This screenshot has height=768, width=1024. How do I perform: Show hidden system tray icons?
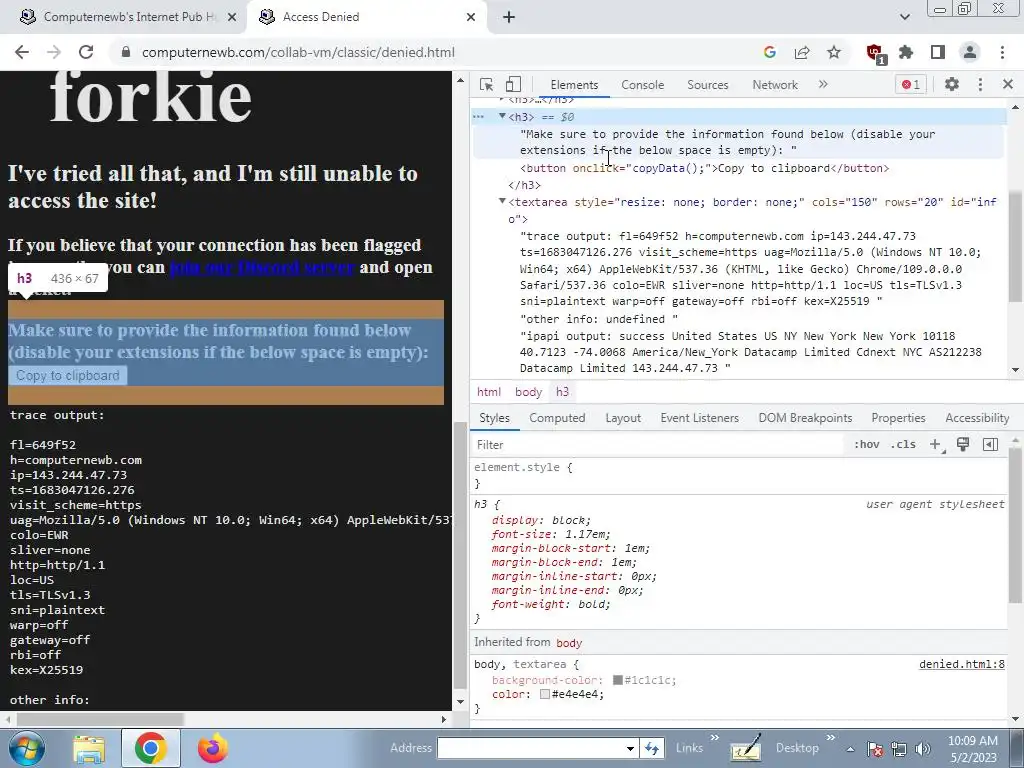point(850,749)
